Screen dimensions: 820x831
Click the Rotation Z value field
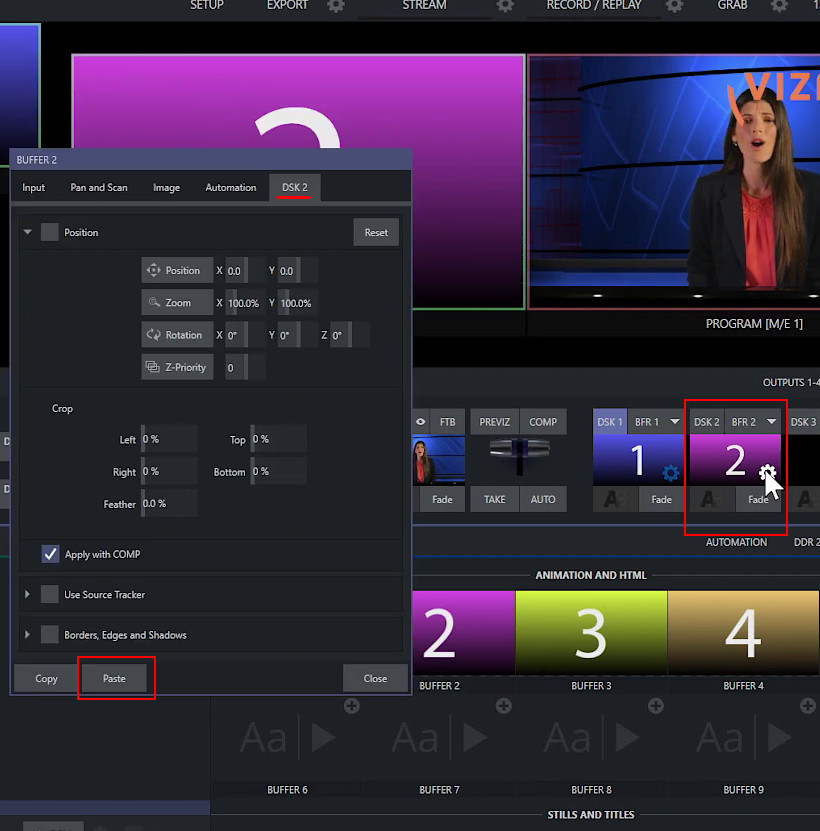(349, 335)
